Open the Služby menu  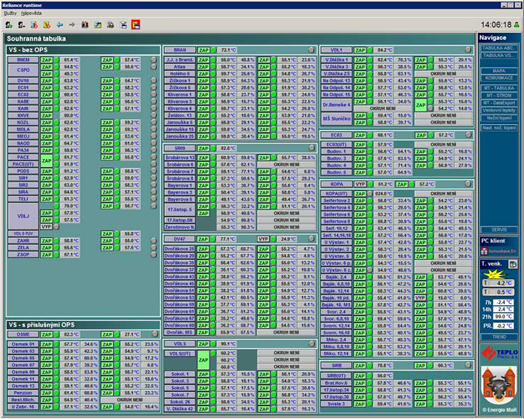click(10, 13)
